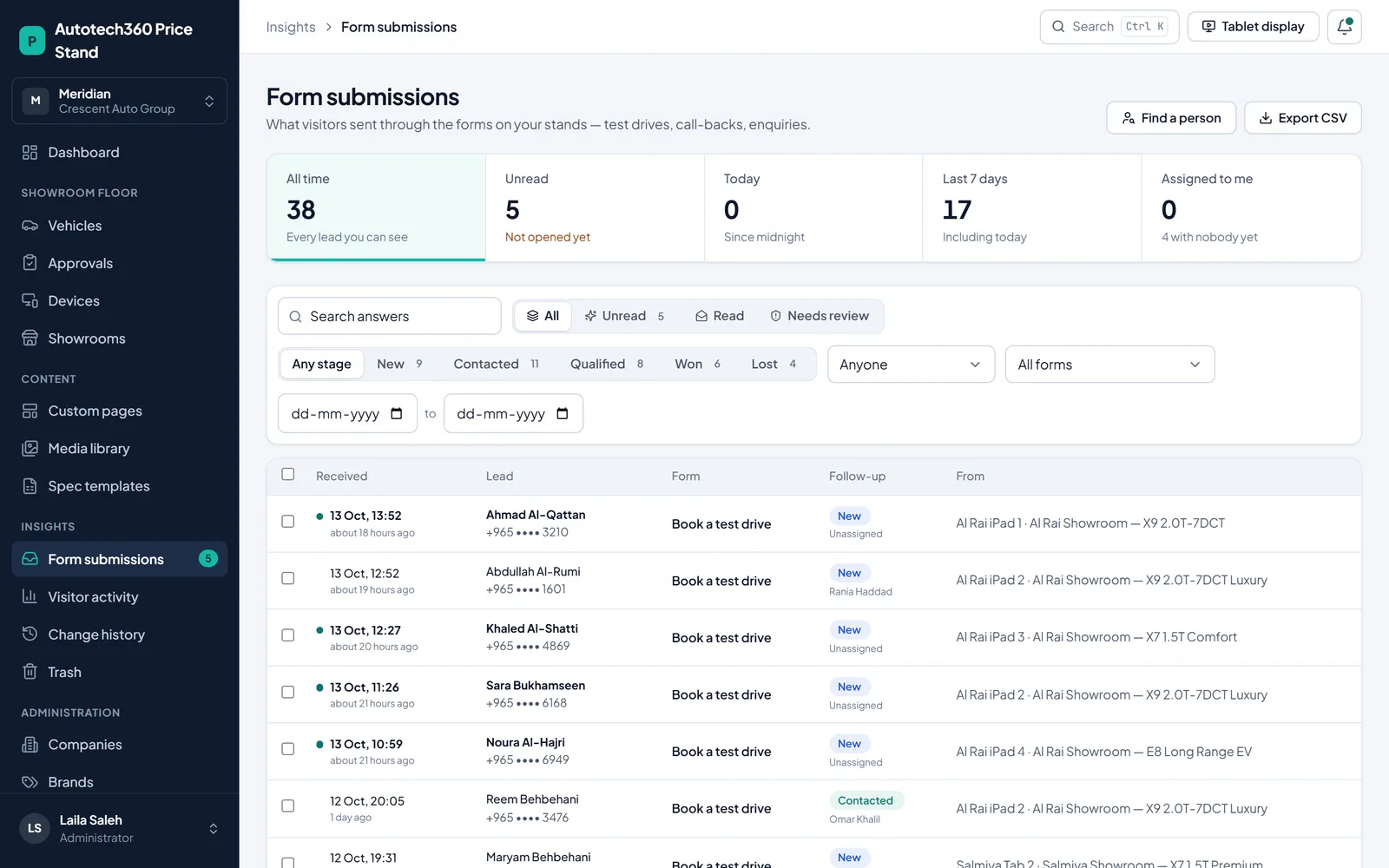Click the Meridian M avatar

[x=36, y=101]
